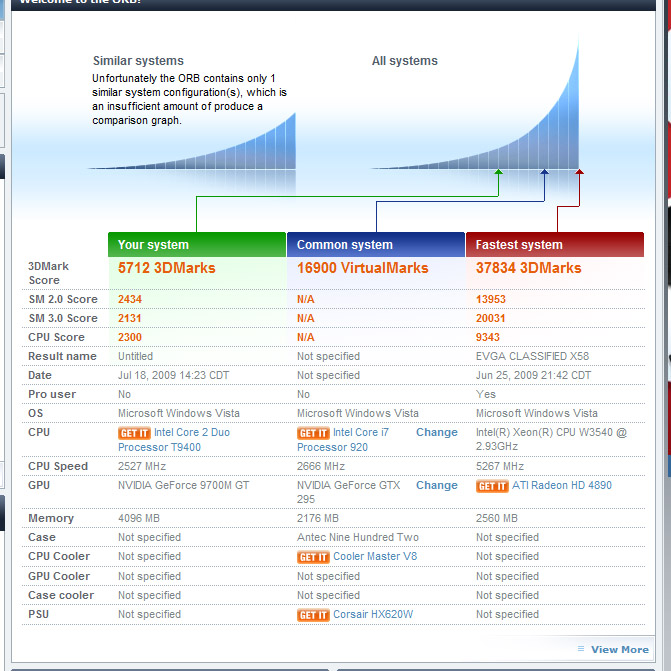Click the red arrow marker on All systems graph

point(579,172)
